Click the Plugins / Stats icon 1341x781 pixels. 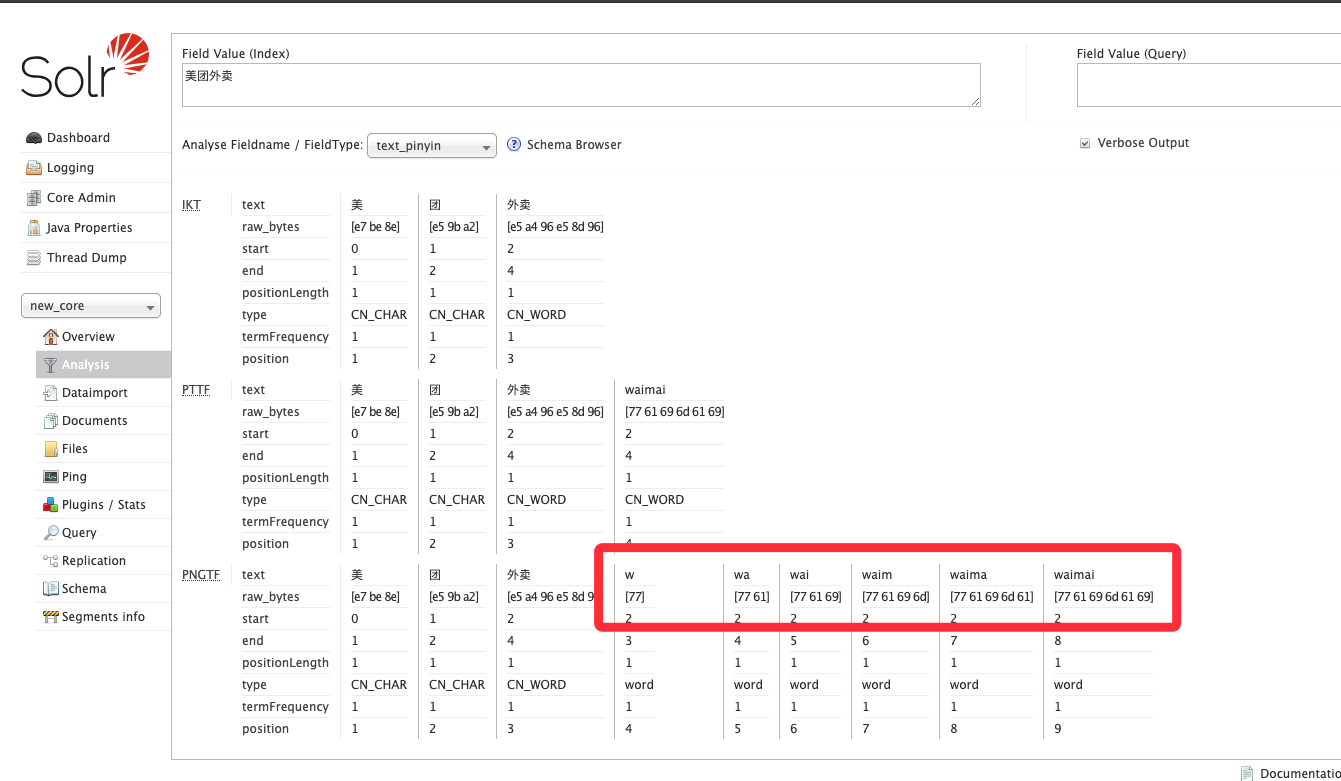pos(51,505)
